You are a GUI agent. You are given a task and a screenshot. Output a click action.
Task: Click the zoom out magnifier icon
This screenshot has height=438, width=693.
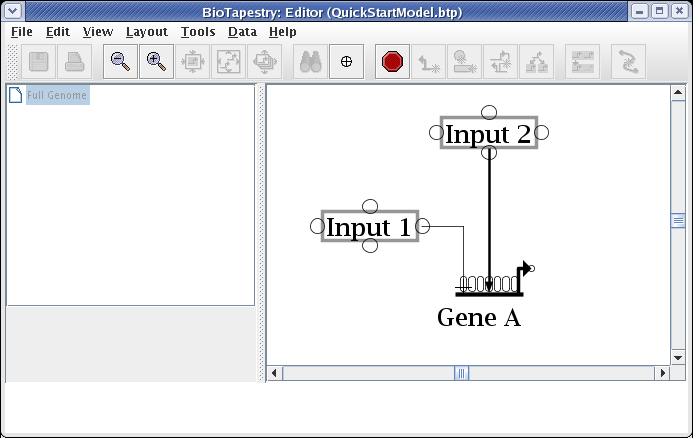coord(120,62)
